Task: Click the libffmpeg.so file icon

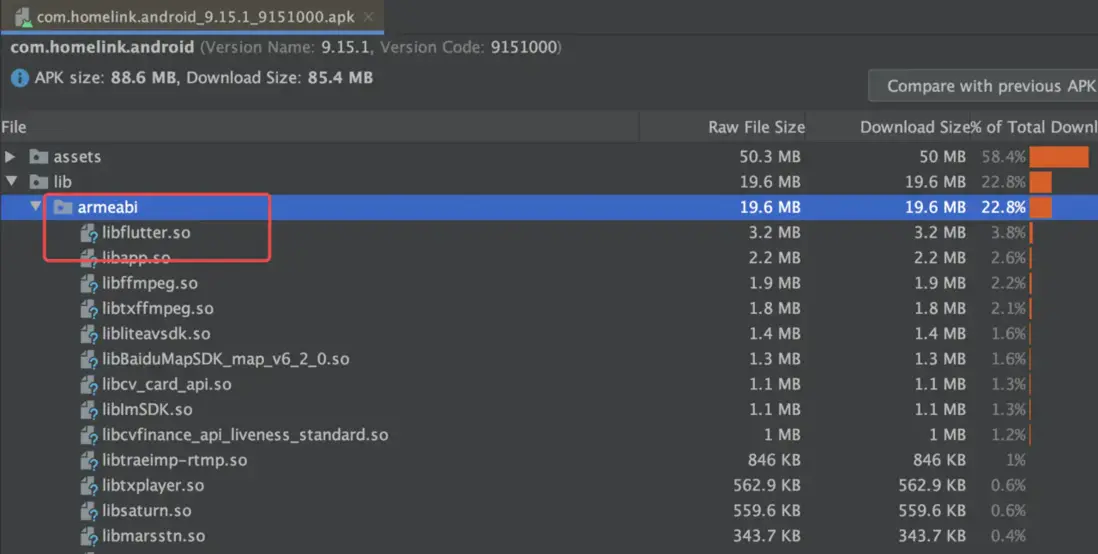Action: (x=88, y=284)
